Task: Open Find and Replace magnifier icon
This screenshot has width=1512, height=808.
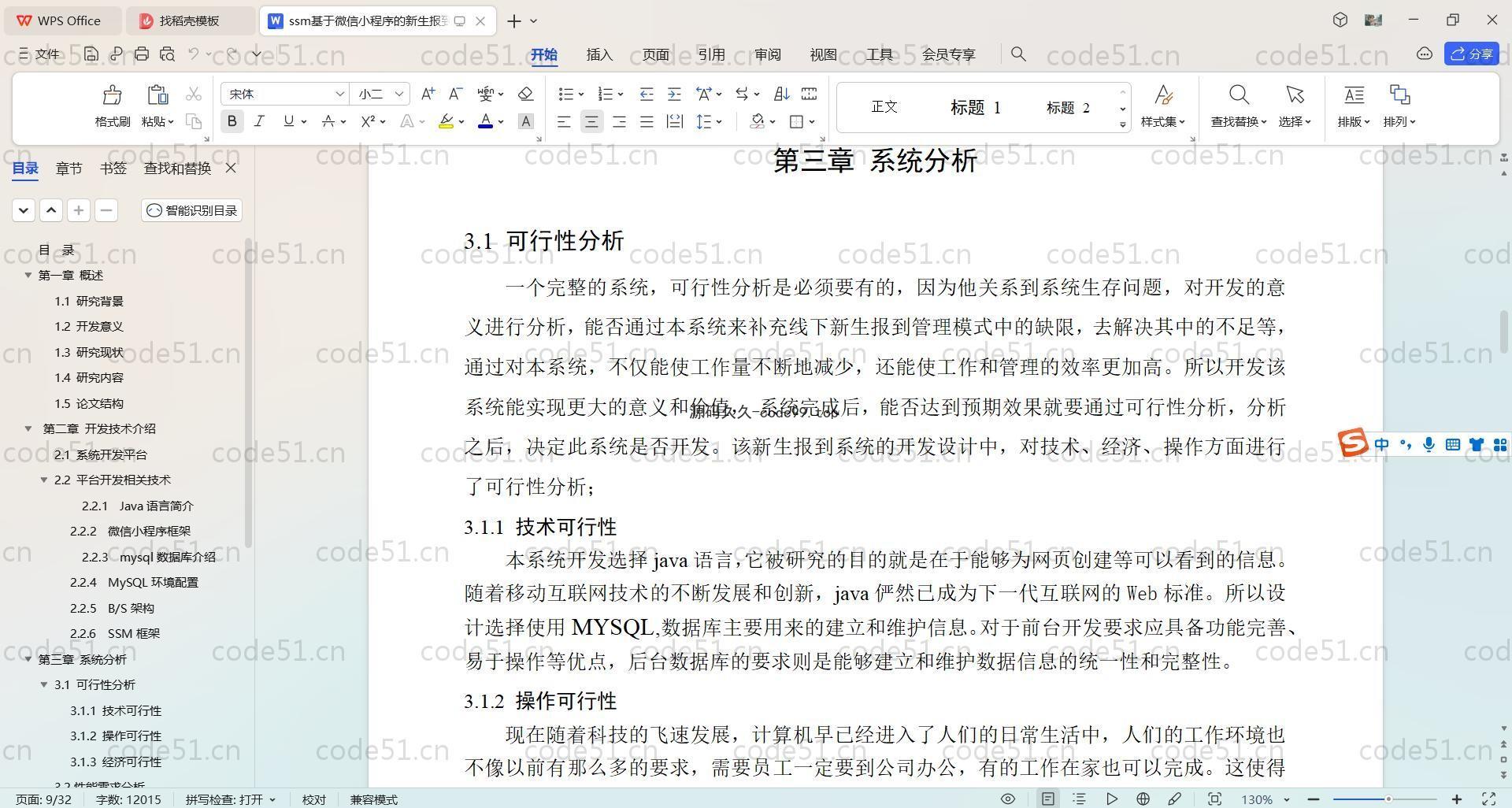Action: tap(1239, 95)
